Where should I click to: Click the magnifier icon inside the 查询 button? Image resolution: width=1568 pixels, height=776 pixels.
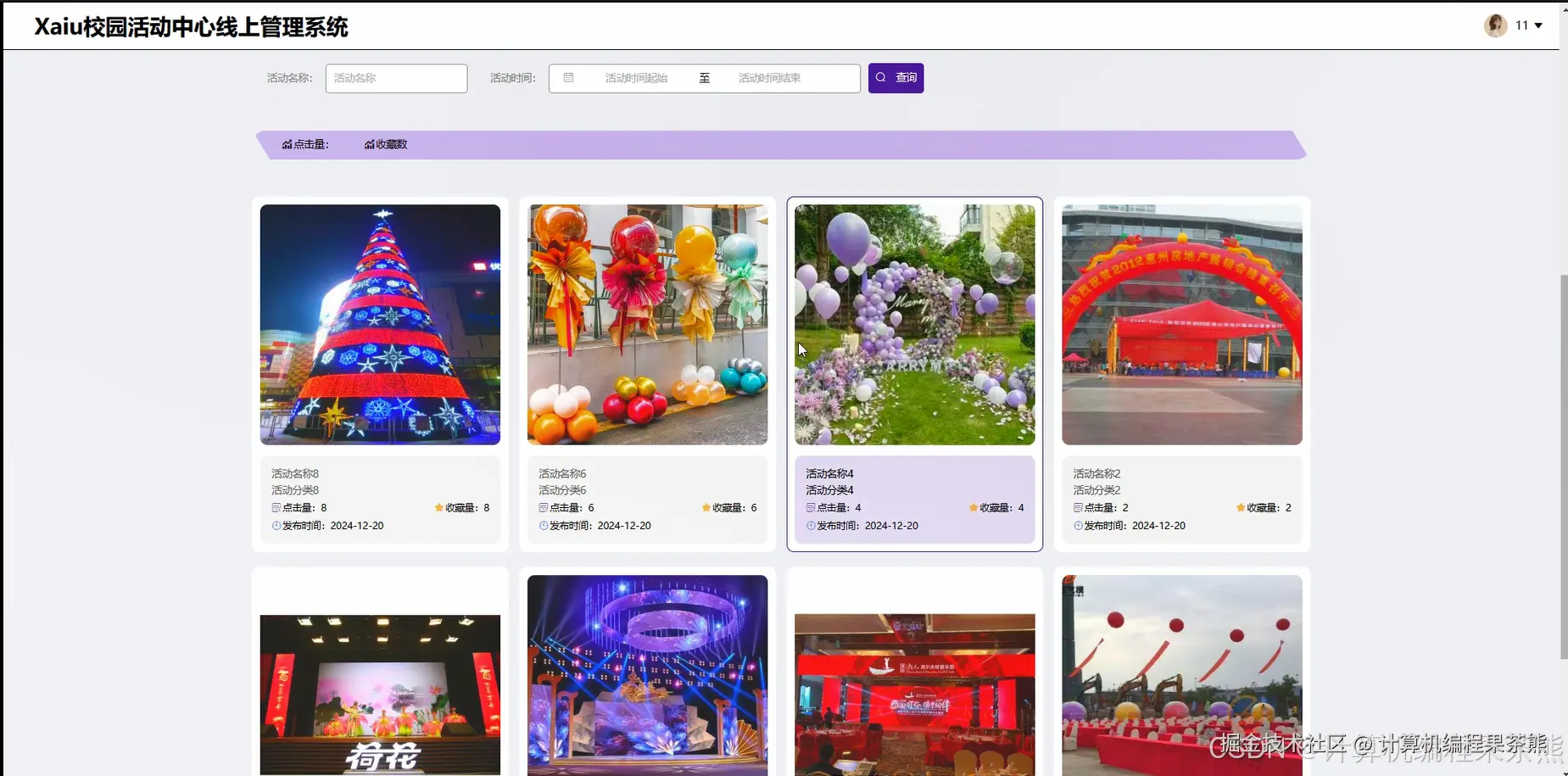(882, 77)
